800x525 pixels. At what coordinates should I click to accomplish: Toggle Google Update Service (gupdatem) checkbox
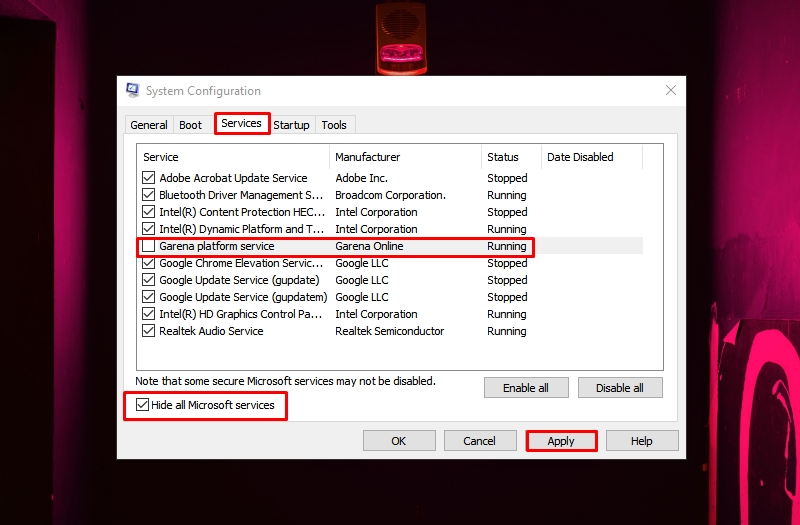click(x=148, y=297)
